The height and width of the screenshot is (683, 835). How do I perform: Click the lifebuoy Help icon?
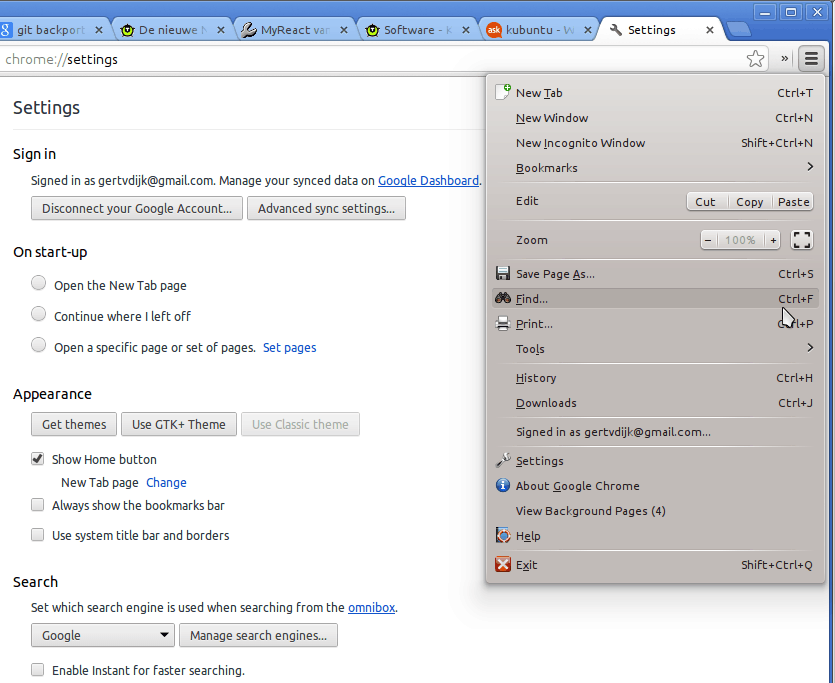point(503,536)
